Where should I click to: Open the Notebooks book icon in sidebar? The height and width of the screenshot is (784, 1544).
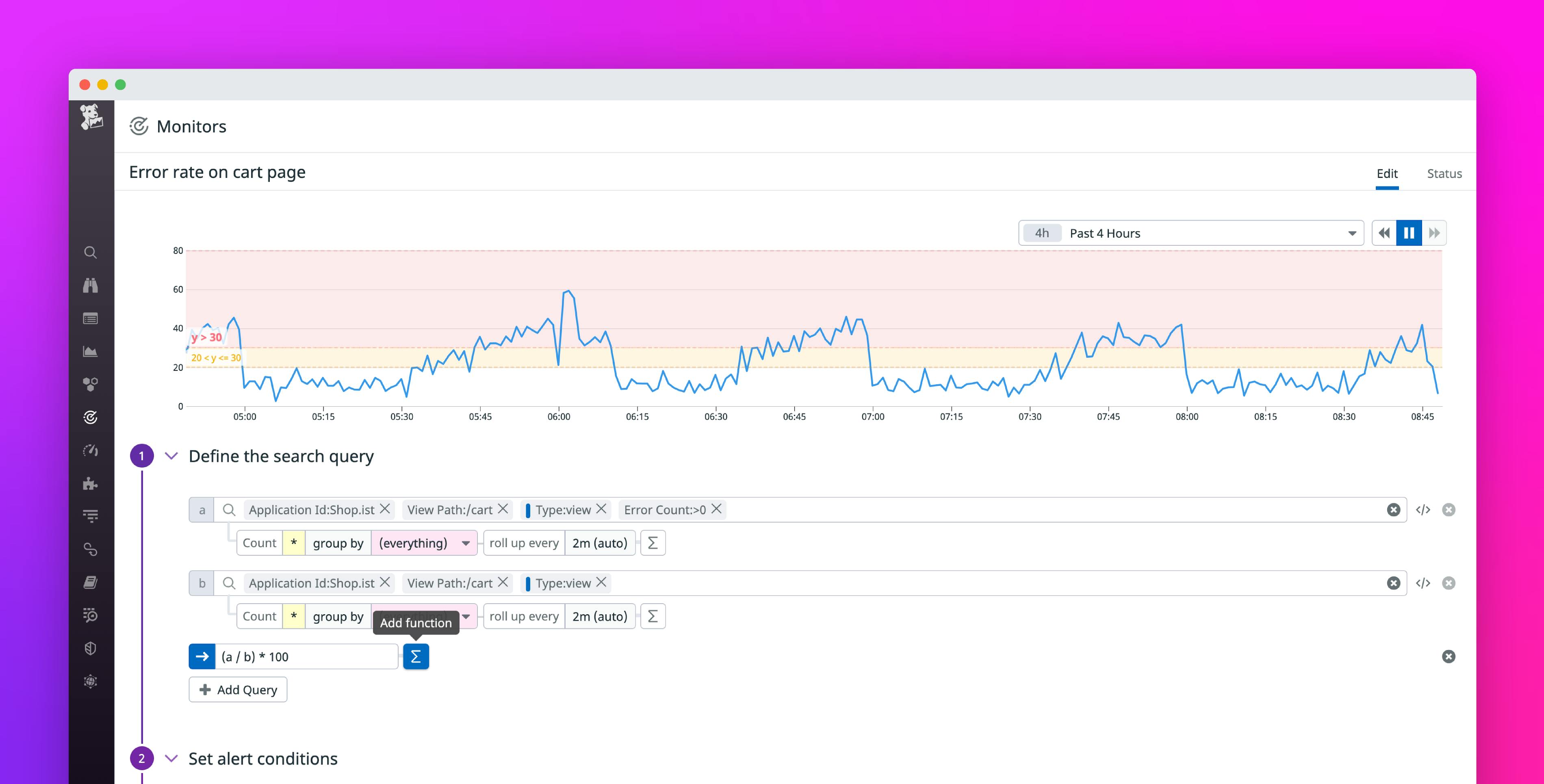click(x=91, y=582)
